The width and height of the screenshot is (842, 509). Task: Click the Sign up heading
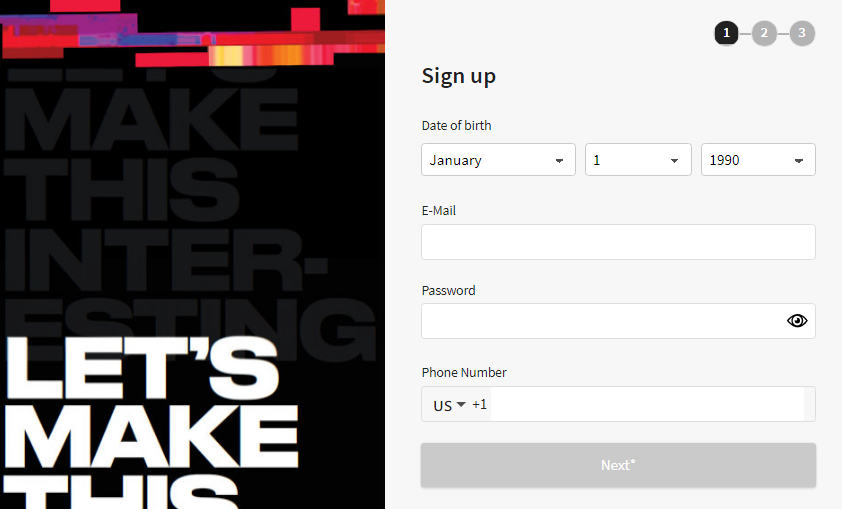[459, 76]
